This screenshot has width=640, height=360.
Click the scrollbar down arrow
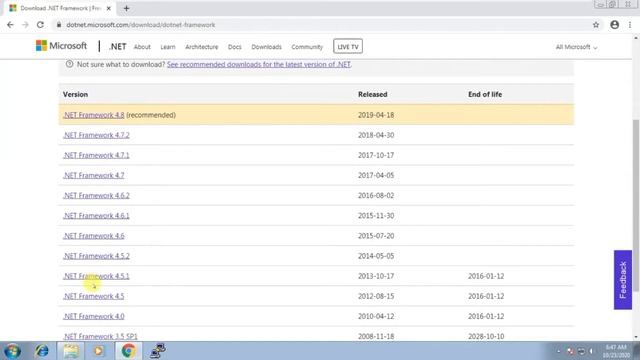click(x=636, y=337)
